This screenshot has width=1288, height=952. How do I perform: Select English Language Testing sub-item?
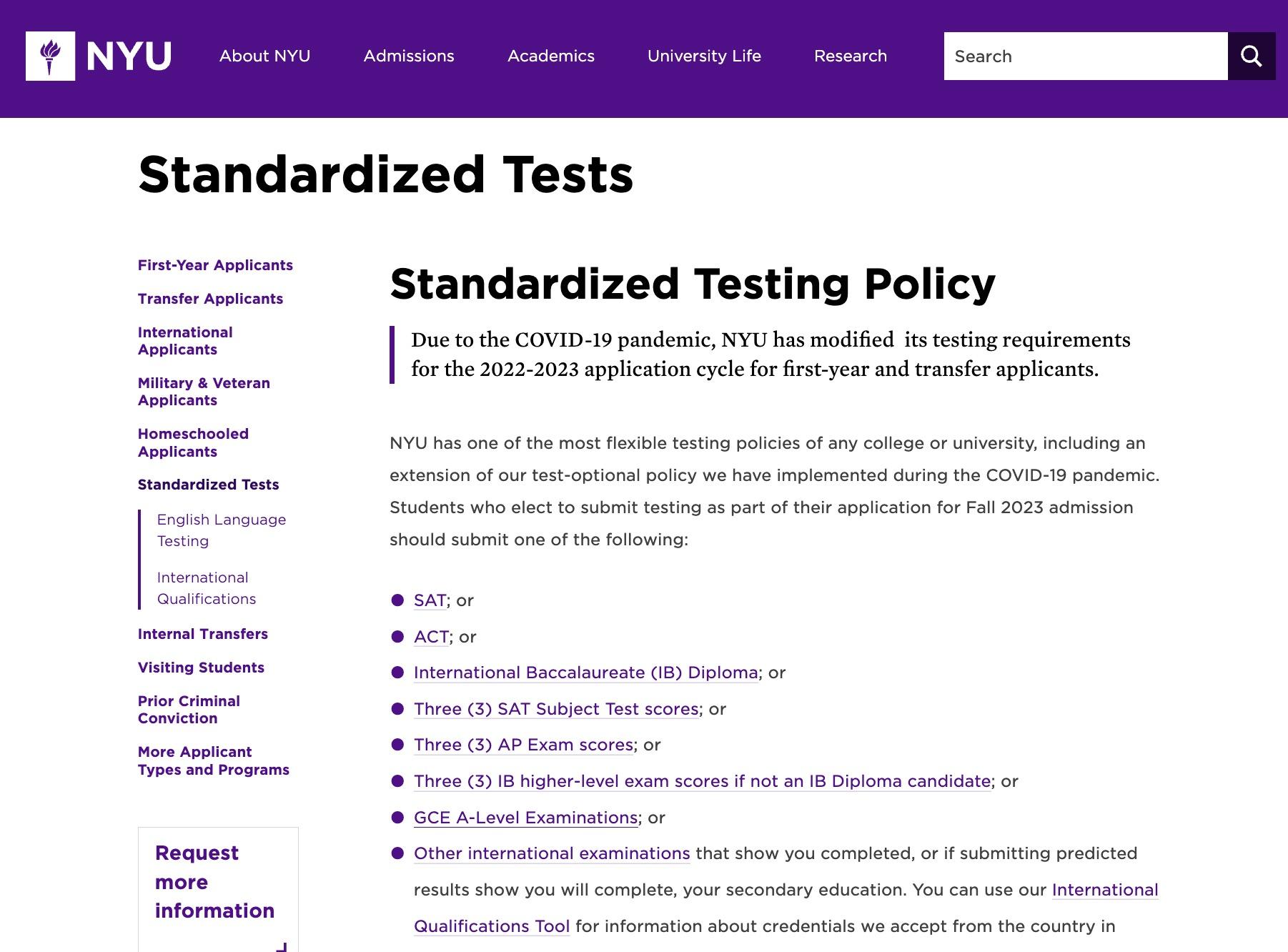222,530
